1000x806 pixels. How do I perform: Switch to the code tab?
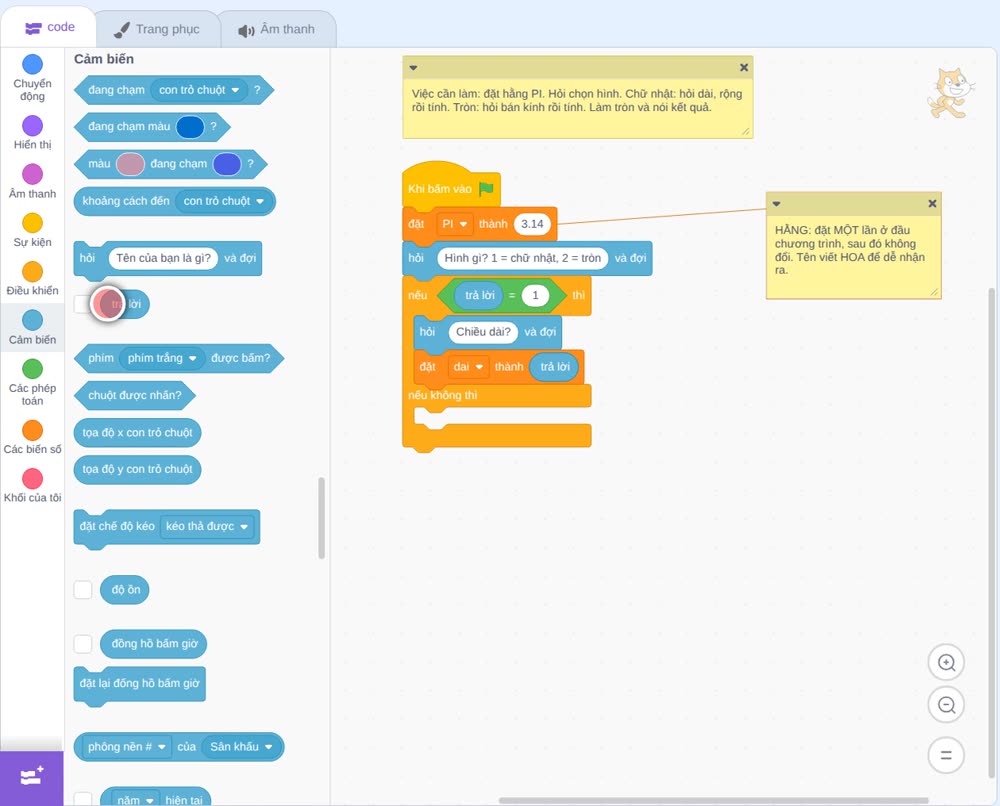(x=49, y=27)
